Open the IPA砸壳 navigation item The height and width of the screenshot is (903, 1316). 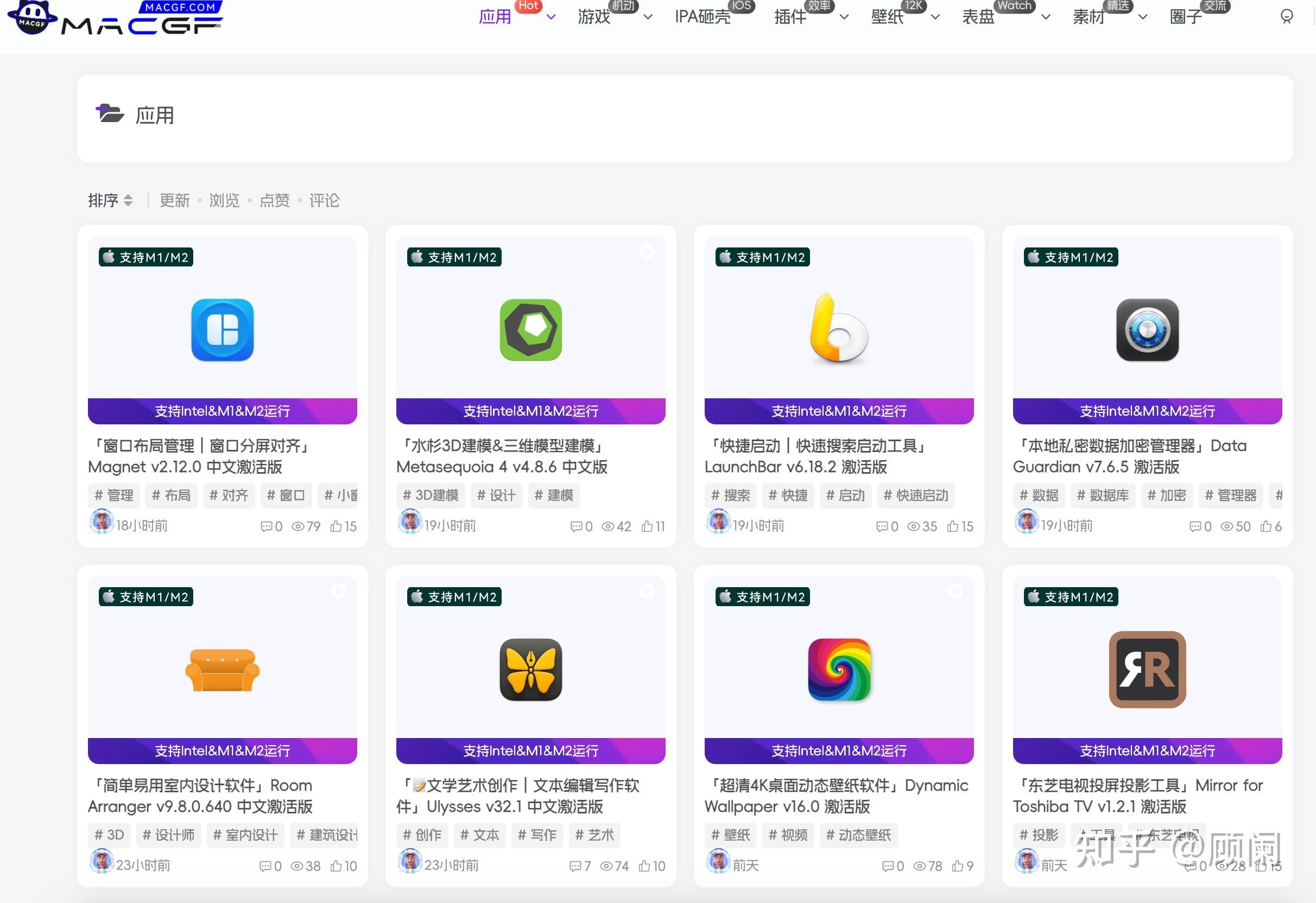[703, 17]
